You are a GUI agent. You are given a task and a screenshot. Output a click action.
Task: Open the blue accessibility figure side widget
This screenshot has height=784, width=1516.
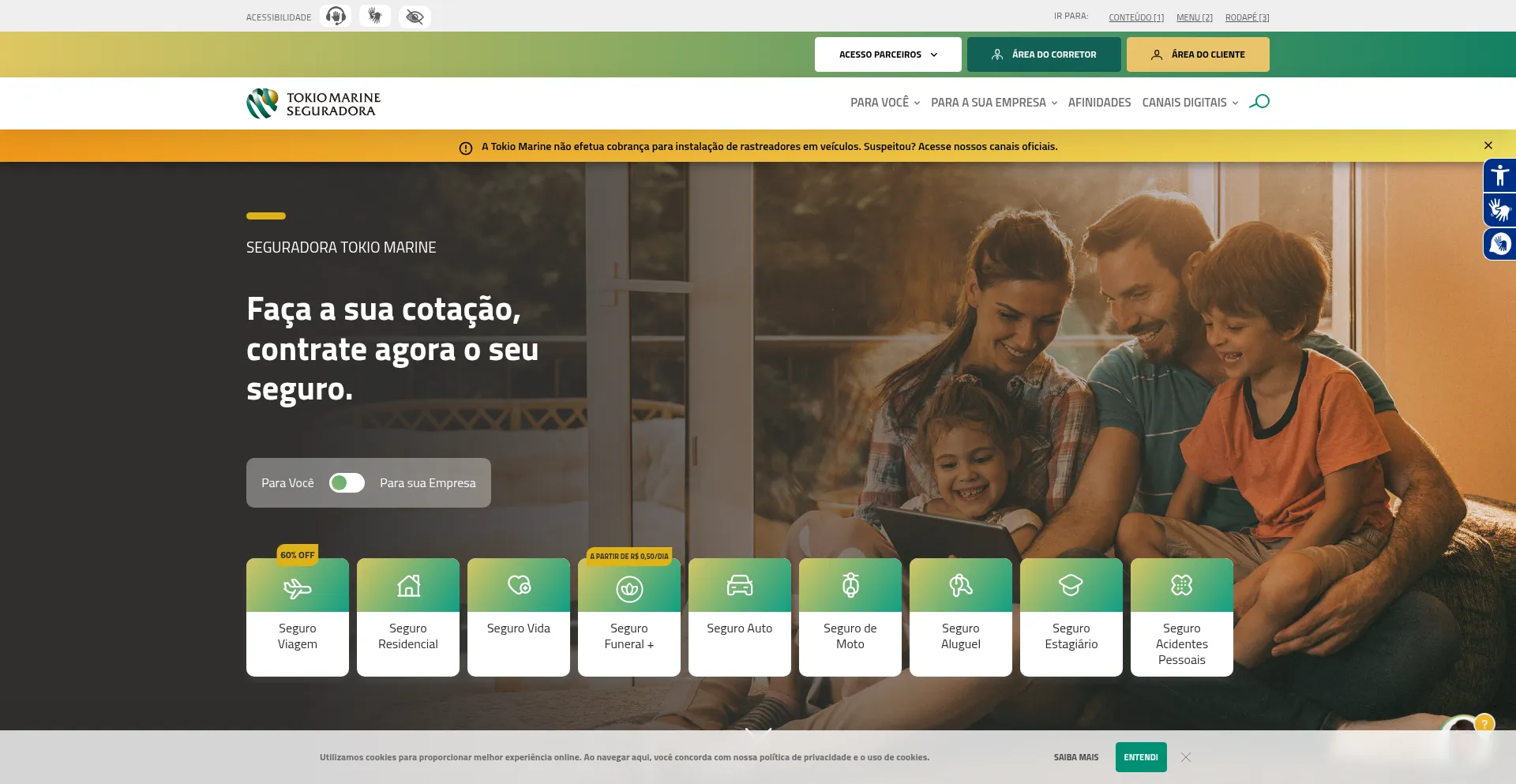[x=1499, y=175]
